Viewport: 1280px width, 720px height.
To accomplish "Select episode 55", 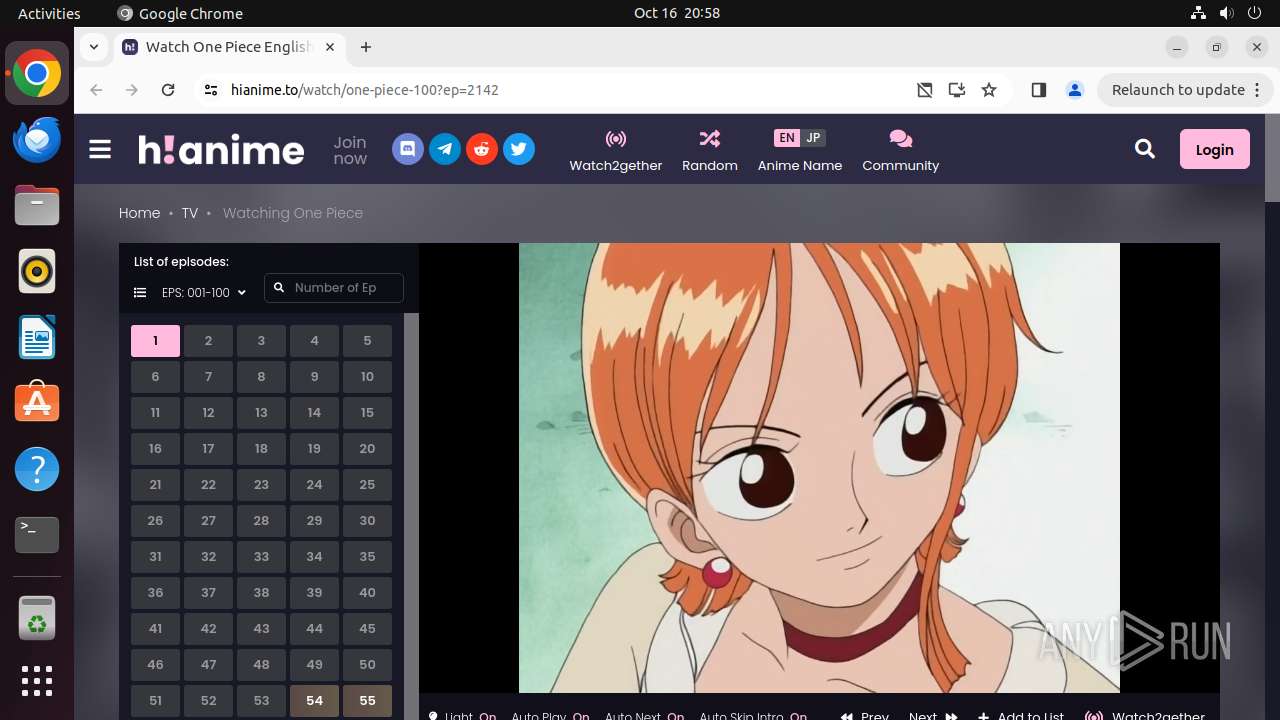I will (x=367, y=701).
